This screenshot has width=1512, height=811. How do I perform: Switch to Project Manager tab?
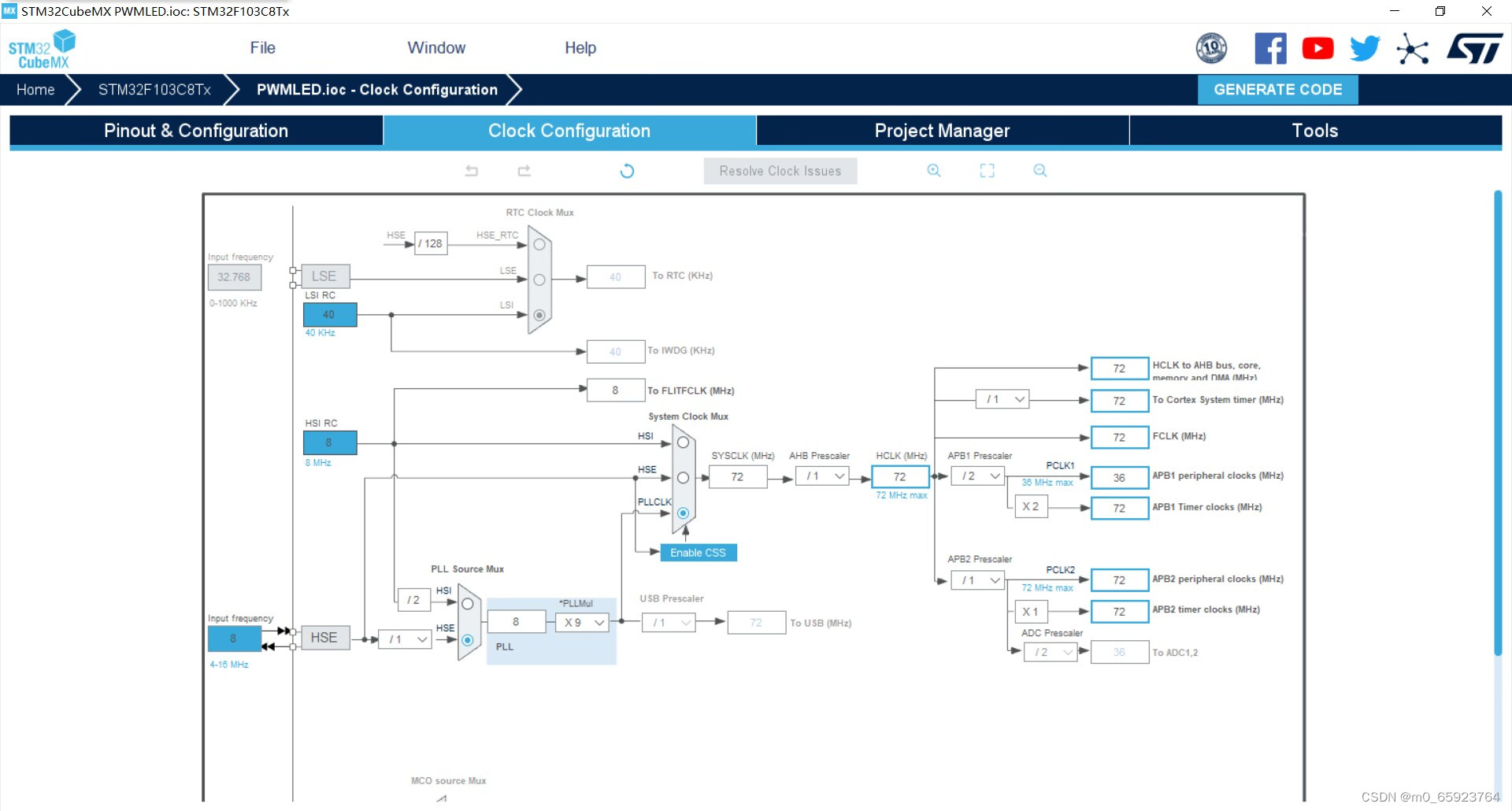point(943,131)
